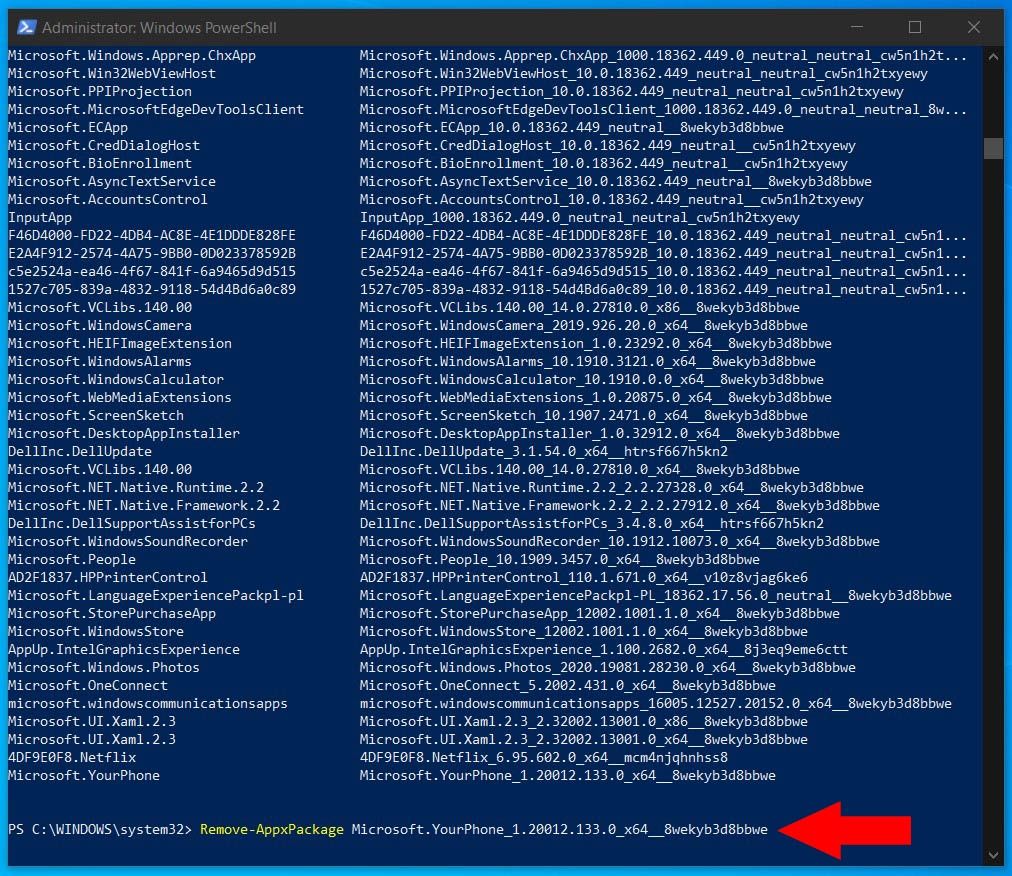Viewport: 1012px width, 876px height.
Task: Click Microsoft.StorePurchaseApp in name column
Action: tap(112, 613)
